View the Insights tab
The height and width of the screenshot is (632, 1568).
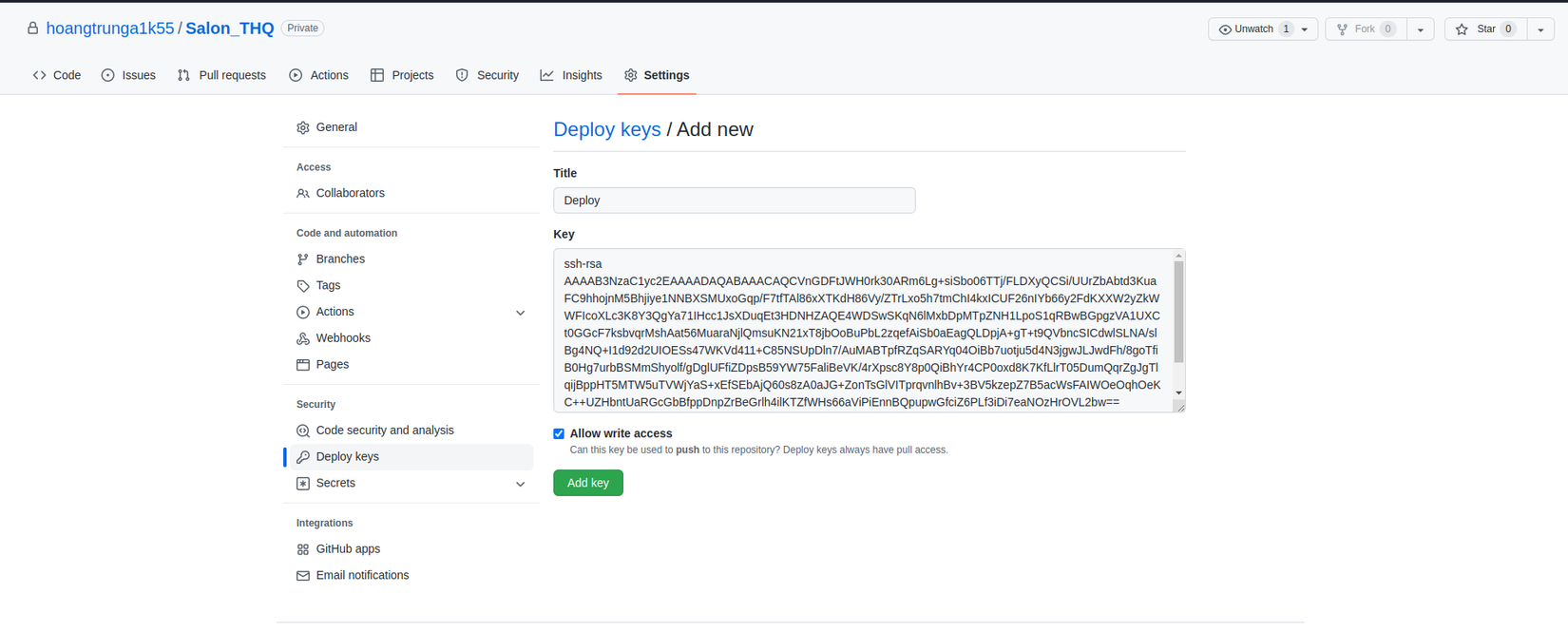tap(571, 75)
